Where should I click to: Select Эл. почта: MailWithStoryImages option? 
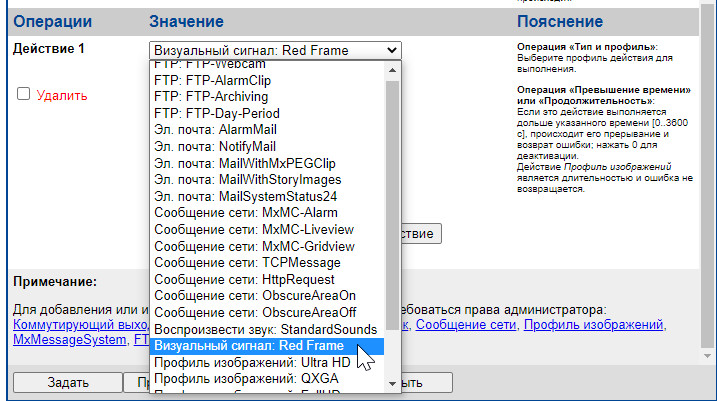[267, 180]
